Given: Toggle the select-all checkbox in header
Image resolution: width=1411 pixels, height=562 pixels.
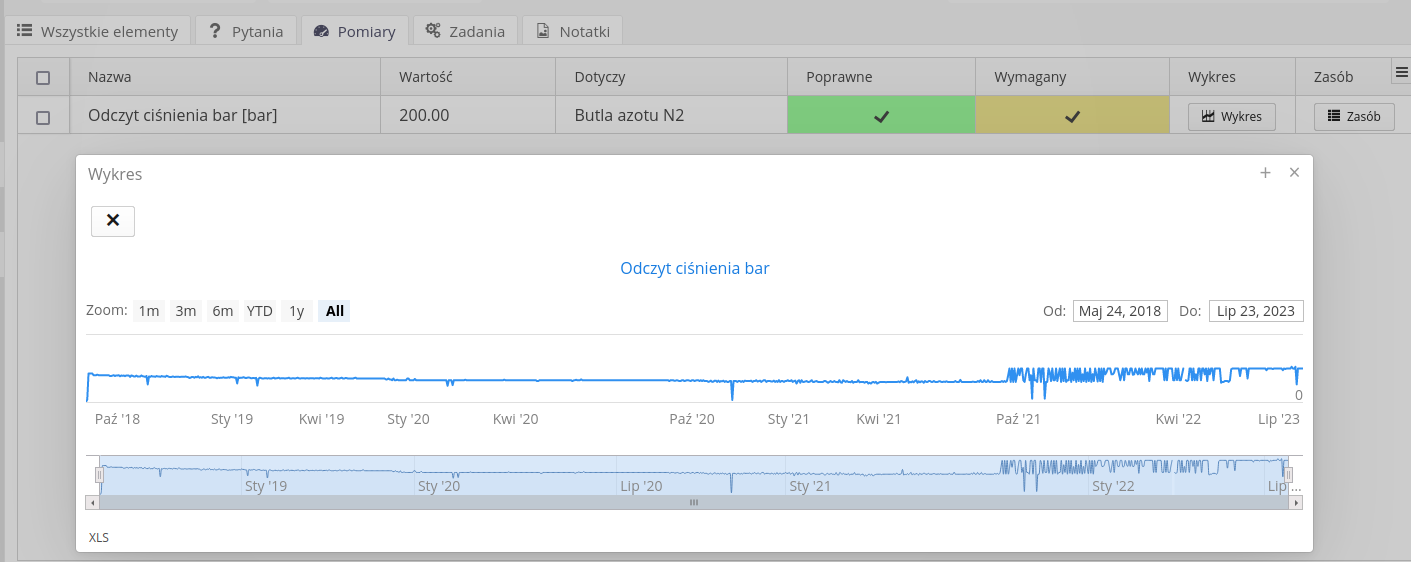Looking at the screenshot, I should tap(43, 77).
